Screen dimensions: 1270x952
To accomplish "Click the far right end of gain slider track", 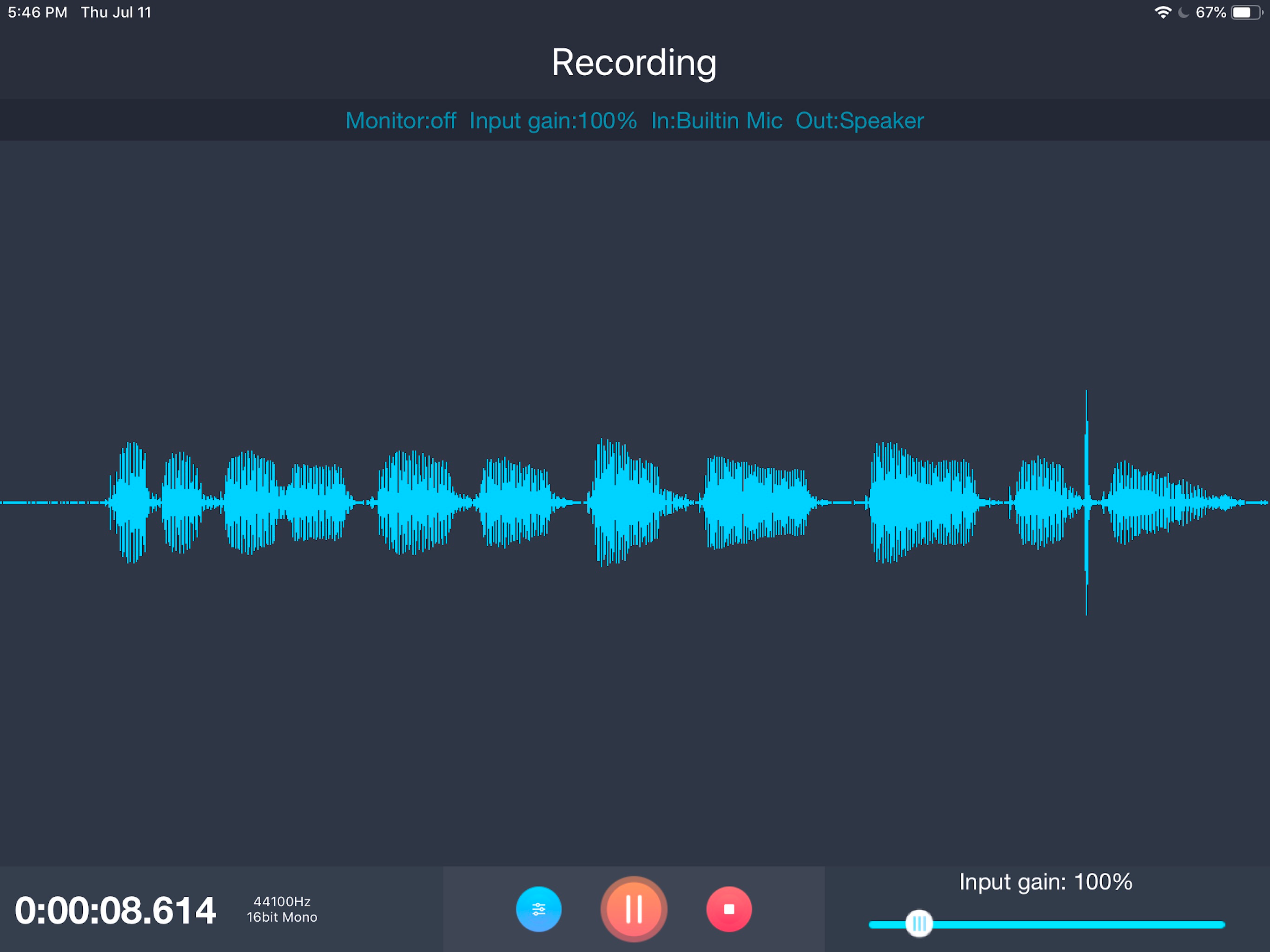I will [x=1220, y=925].
